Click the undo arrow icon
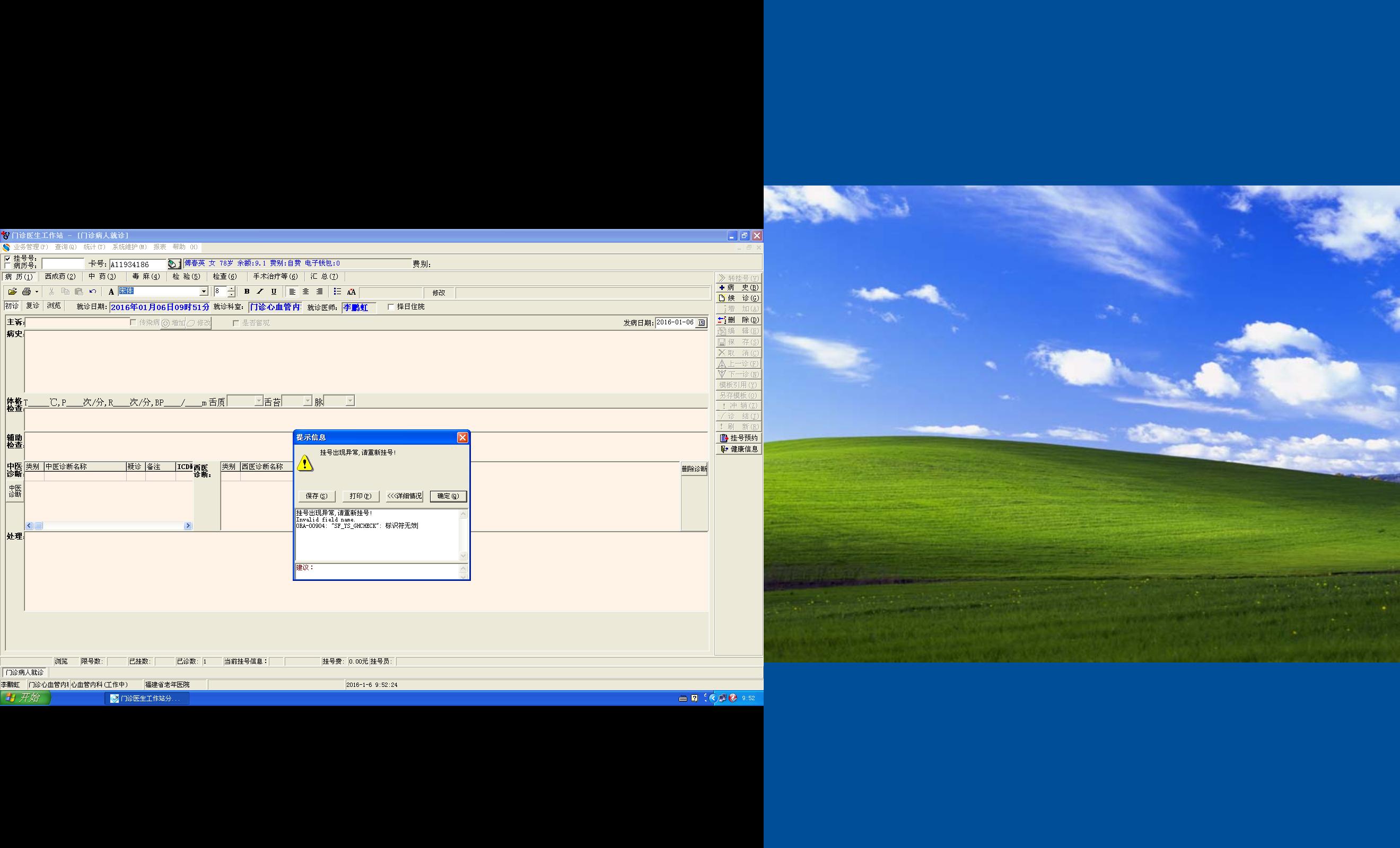The width and height of the screenshot is (1400, 848). pyautogui.click(x=93, y=291)
